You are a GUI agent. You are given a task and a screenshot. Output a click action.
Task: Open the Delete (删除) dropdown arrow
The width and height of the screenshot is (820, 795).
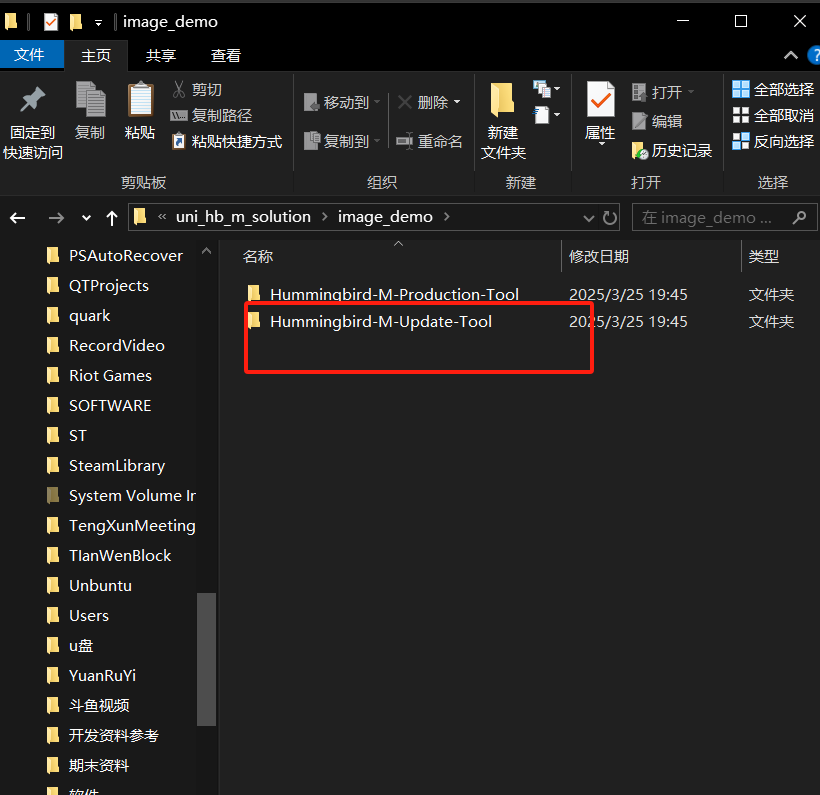457,103
